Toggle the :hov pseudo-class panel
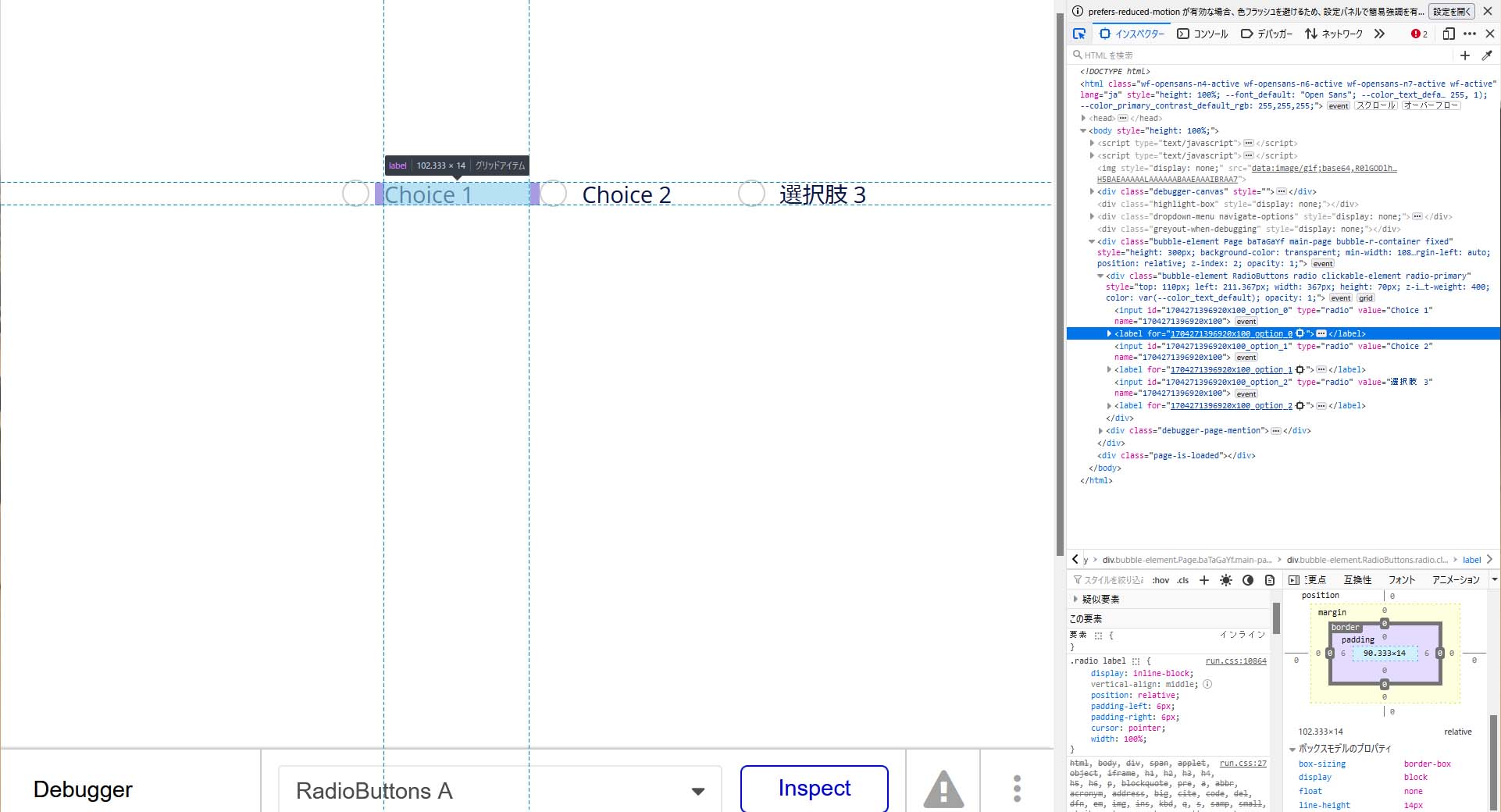The image size is (1501, 812). click(1161, 580)
